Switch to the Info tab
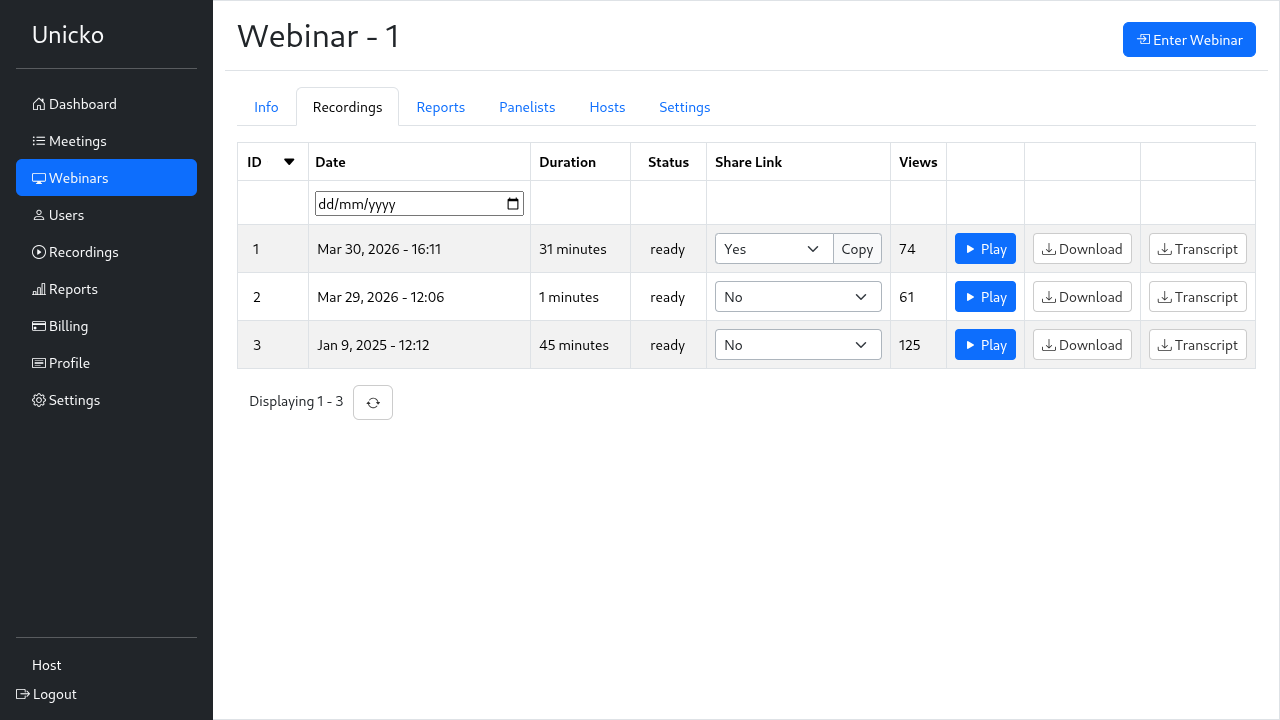 (x=266, y=107)
